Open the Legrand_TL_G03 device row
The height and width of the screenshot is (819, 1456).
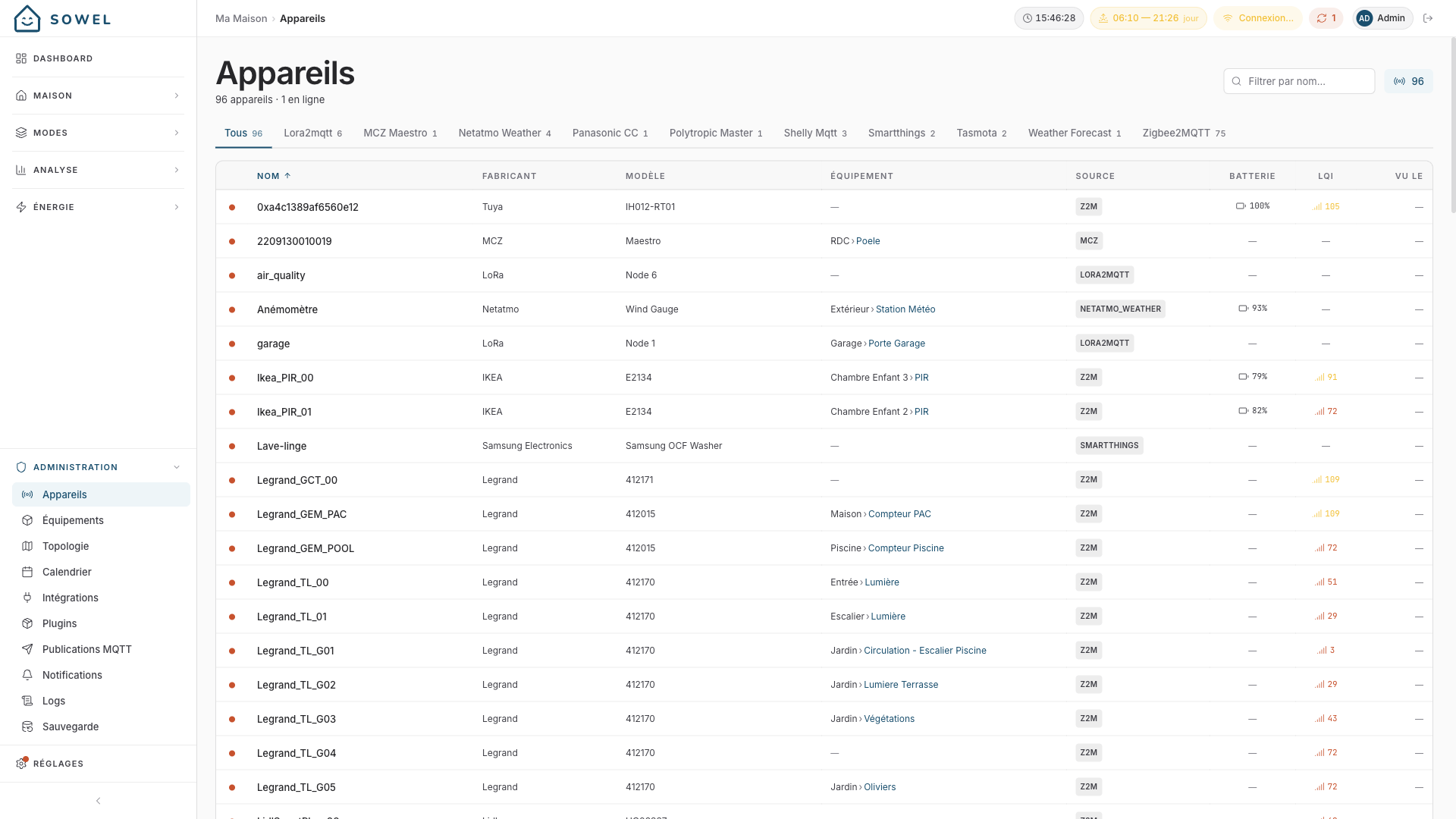[x=824, y=719]
